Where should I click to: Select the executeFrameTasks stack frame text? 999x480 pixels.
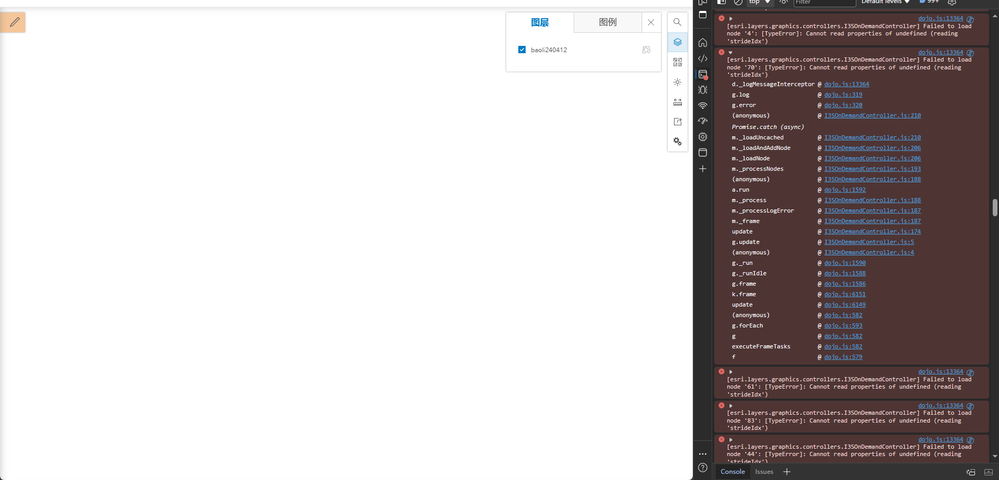click(x=761, y=347)
